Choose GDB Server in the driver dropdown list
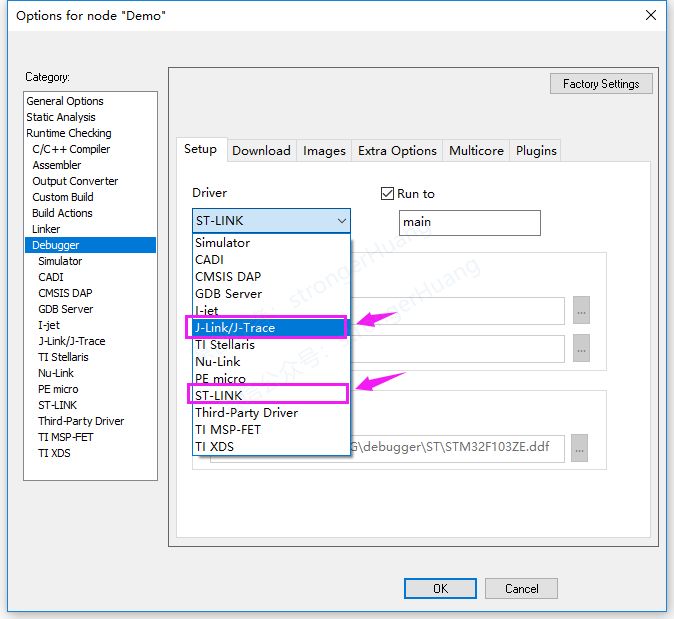Image resolution: width=674 pixels, height=619 pixels. click(x=271, y=294)
